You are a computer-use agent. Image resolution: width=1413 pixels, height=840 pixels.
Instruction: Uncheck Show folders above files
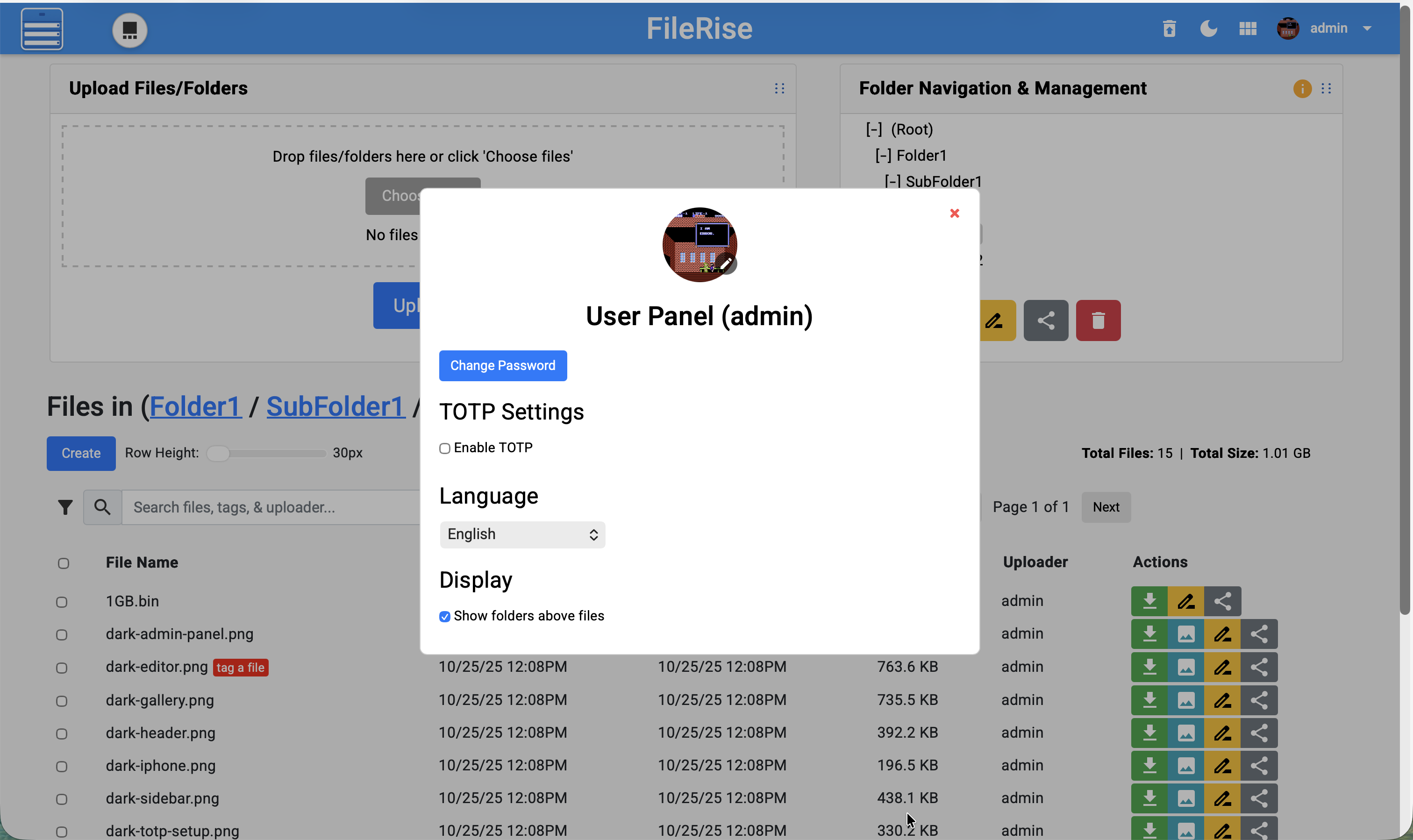445,616
